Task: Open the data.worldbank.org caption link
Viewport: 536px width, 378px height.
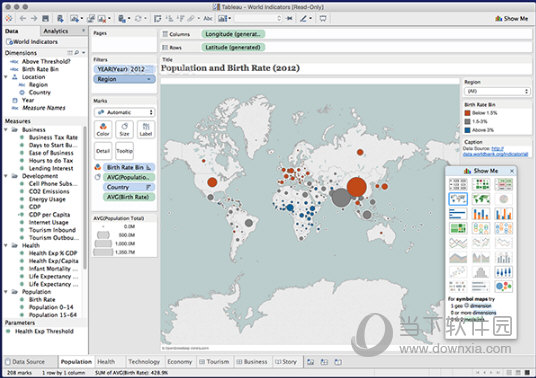Action: tap(495, 154)
